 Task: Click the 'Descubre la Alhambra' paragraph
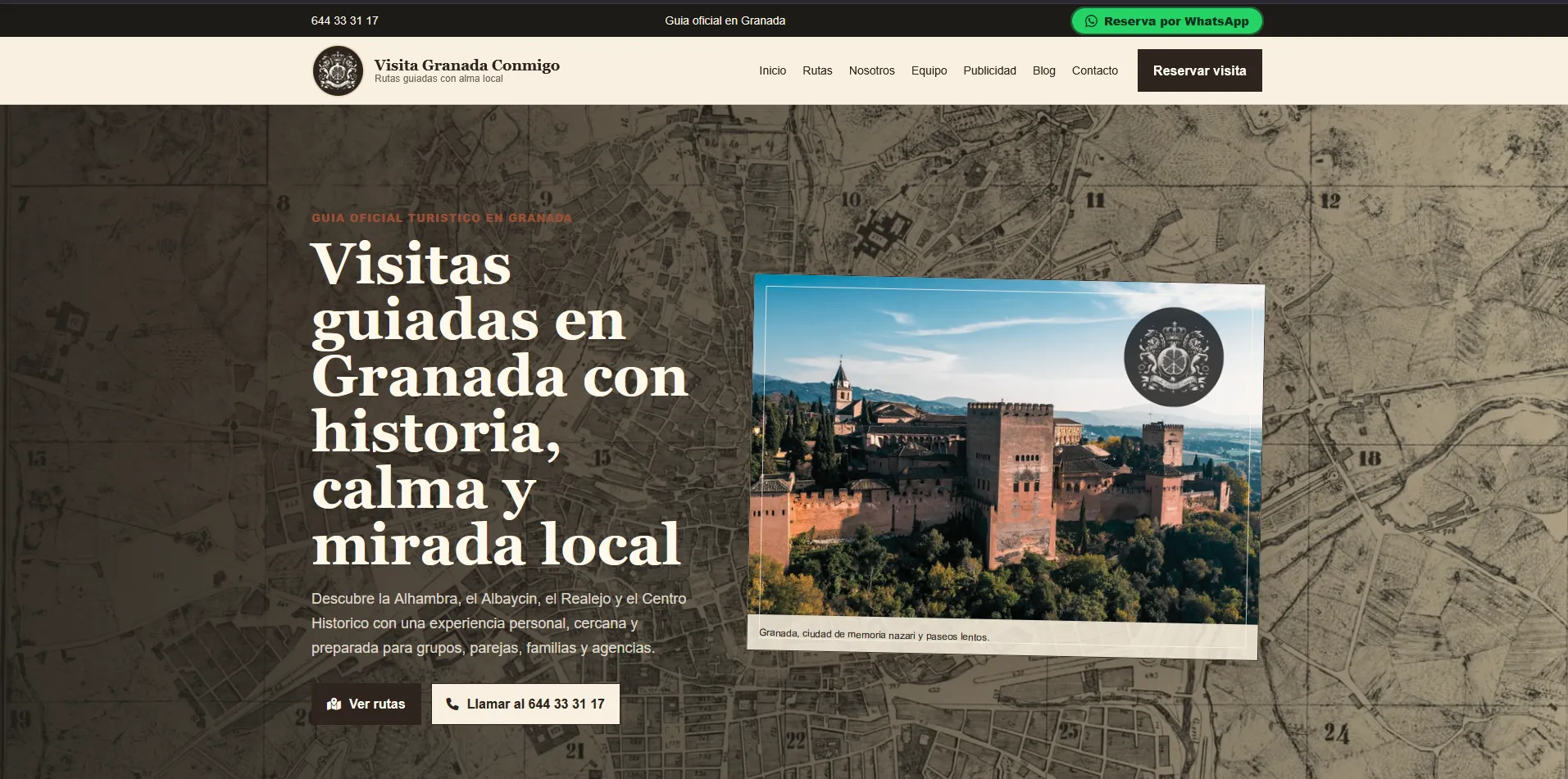point(499,623)
